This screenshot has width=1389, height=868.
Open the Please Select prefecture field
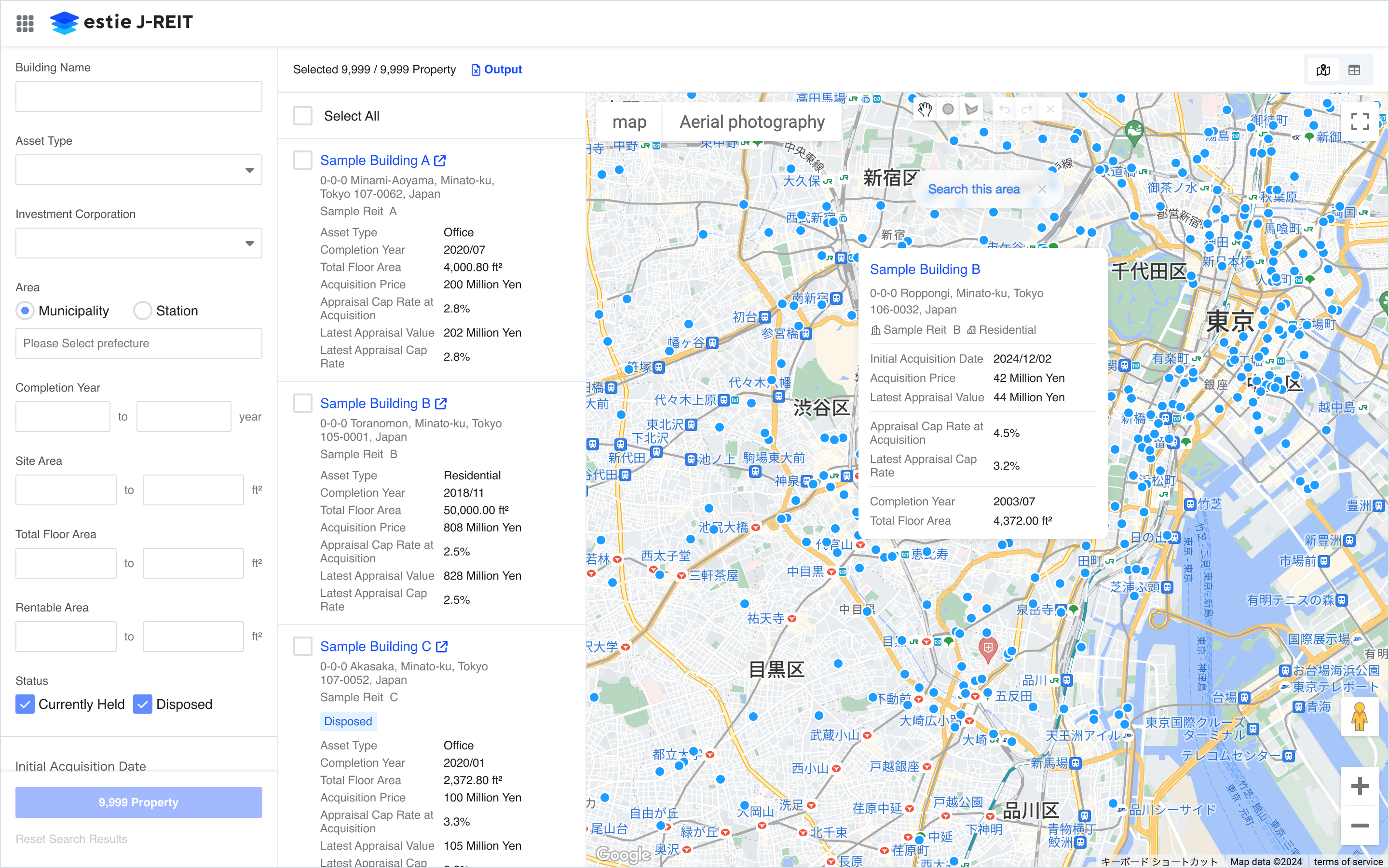[139, 343]
